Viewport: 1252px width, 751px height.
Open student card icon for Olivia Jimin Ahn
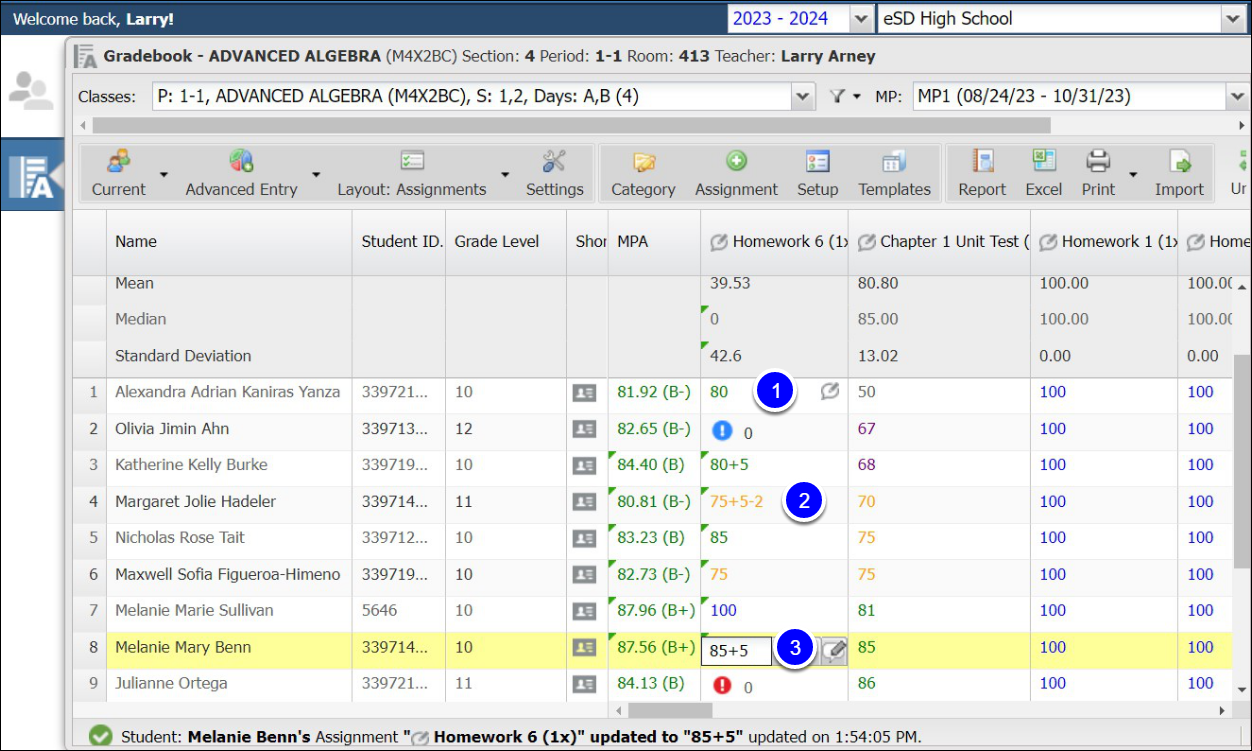[584, 429]
